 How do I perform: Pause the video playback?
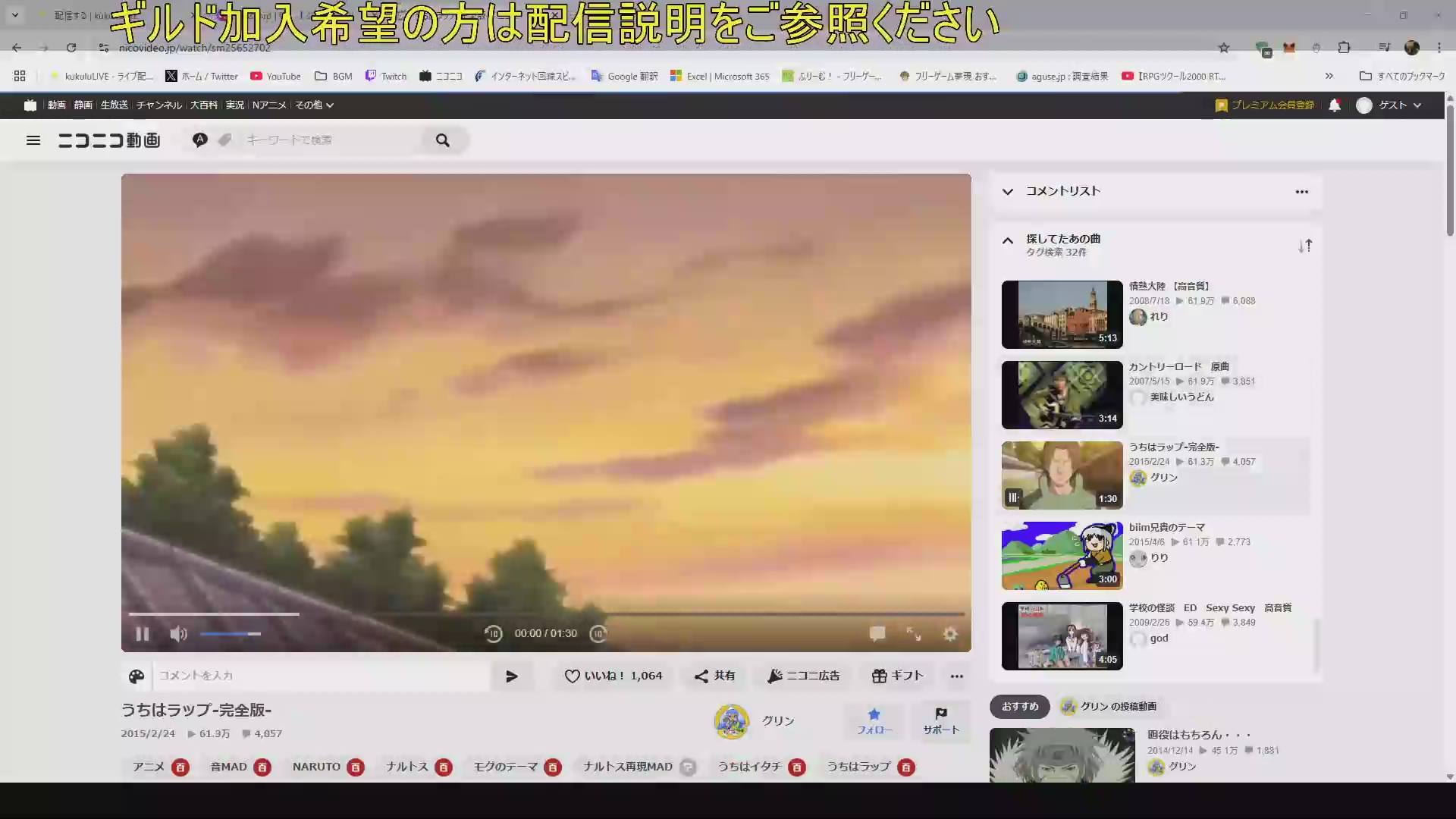142,634
